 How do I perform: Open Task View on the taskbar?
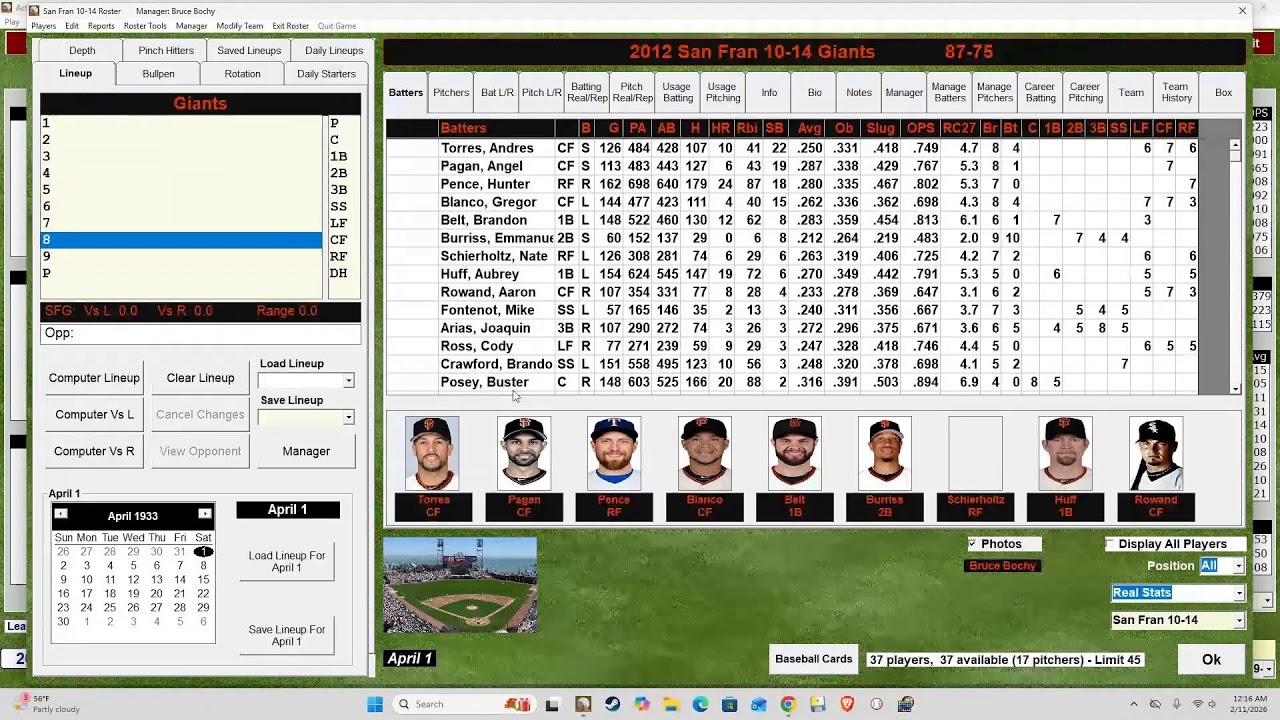pos(552,704)
